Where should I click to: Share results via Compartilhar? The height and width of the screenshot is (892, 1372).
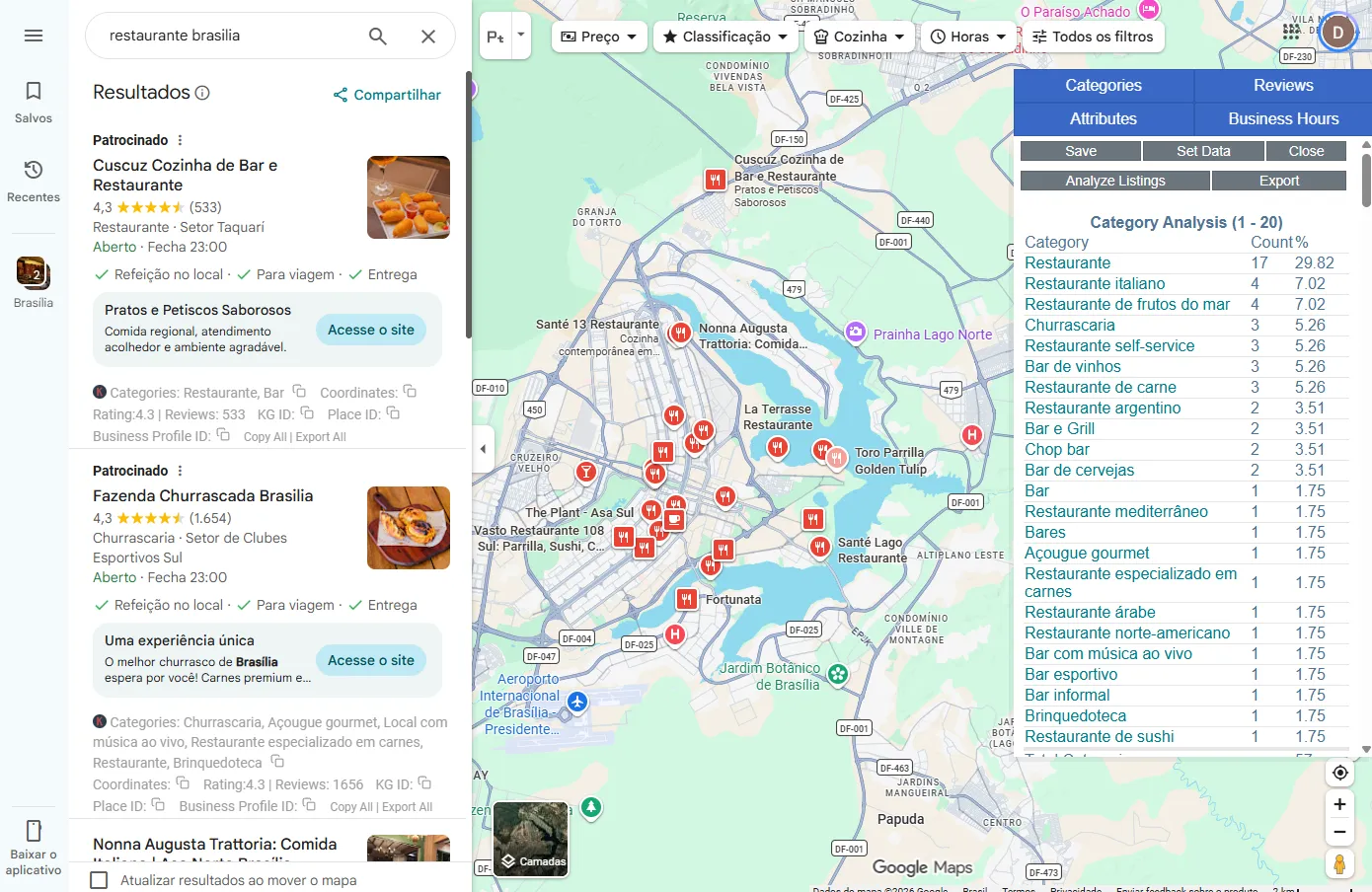click(x=387, y=95)
